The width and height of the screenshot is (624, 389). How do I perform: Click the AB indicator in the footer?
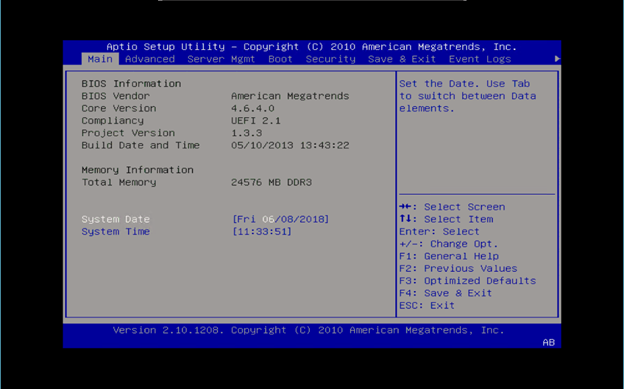[548, 342]
